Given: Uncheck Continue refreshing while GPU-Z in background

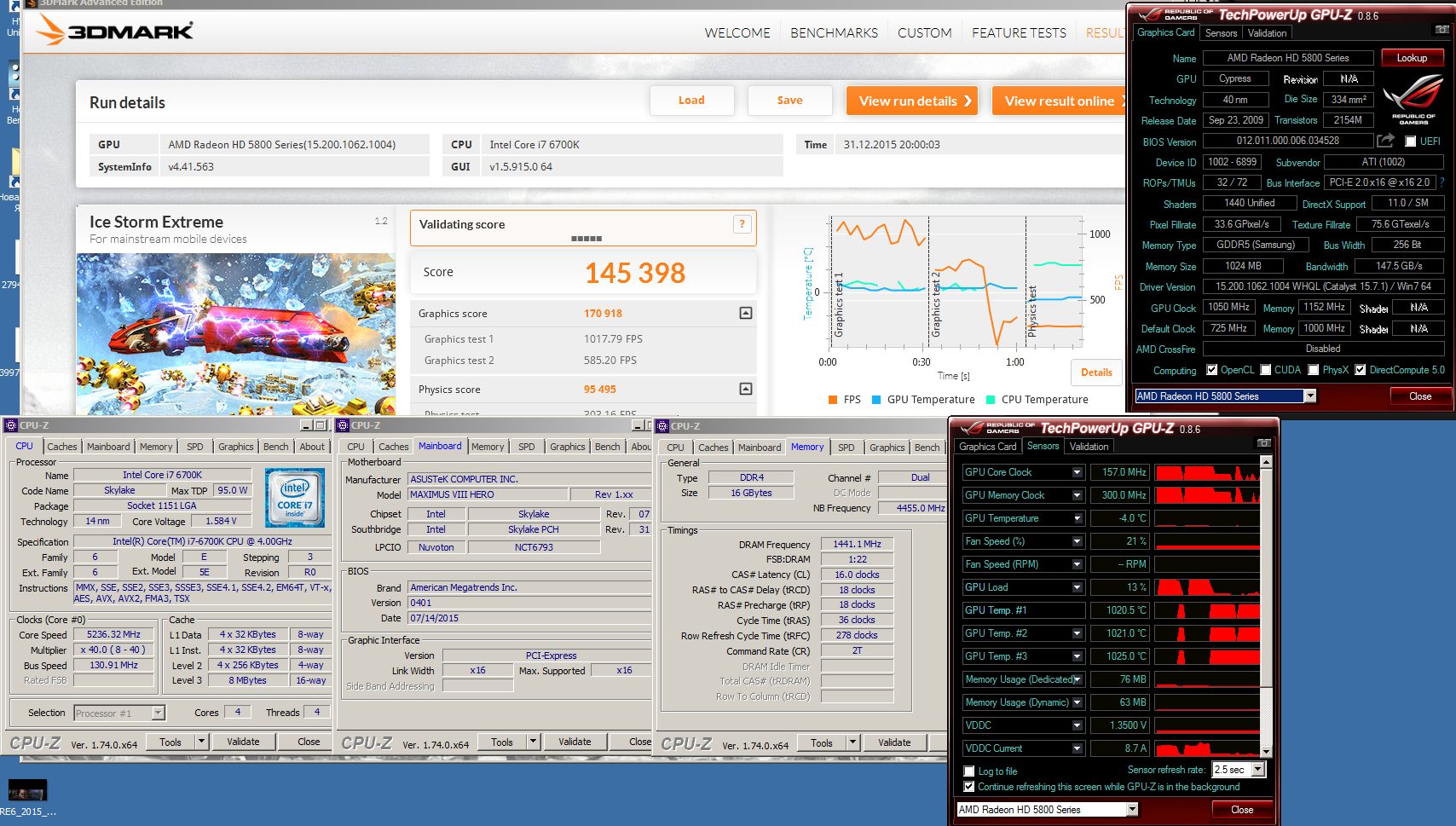Looking at the screenshot, I should tap(968, 787).
